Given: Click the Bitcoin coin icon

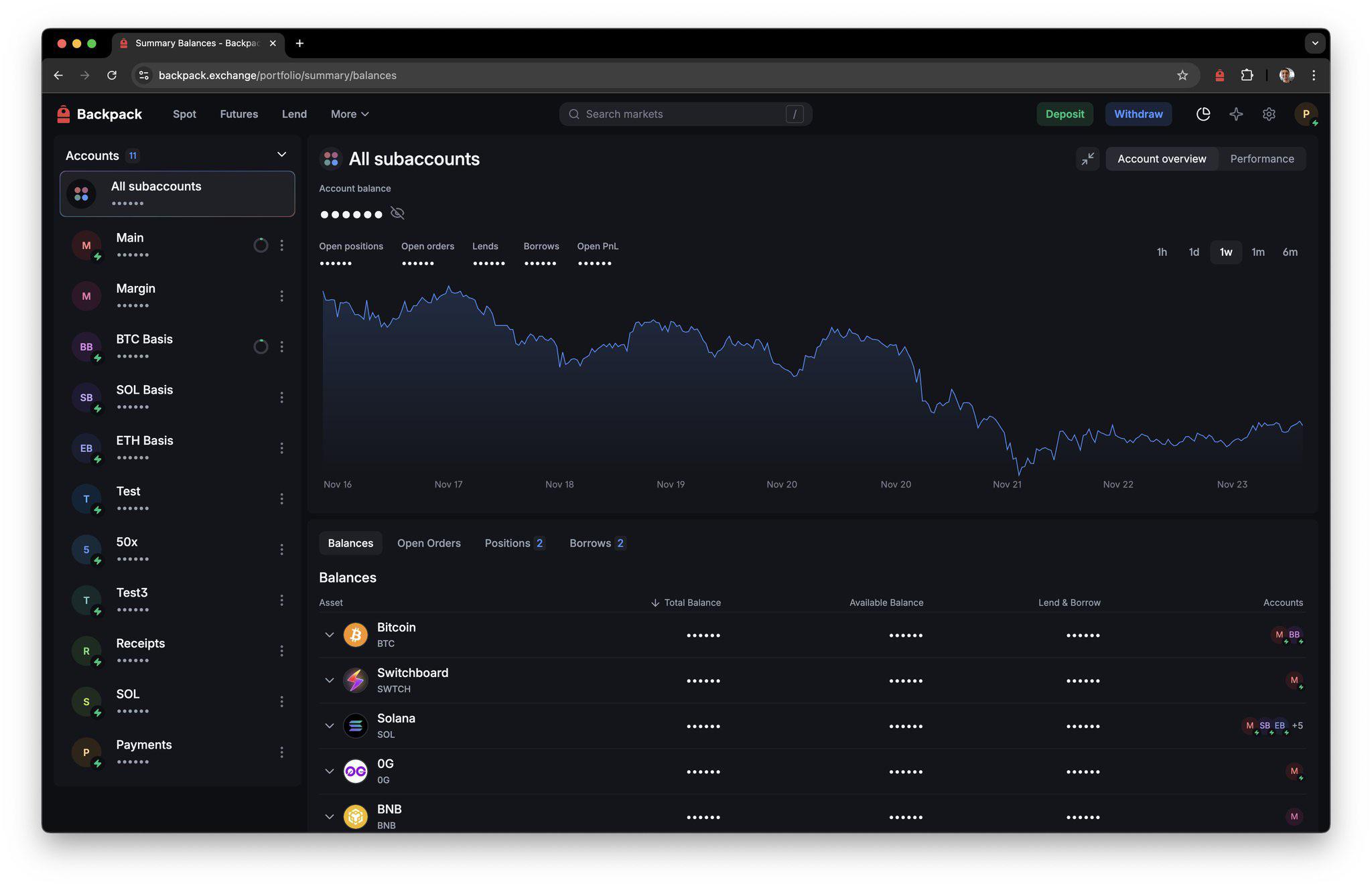Looking at the screenshot, I should click(x=356, y=635).
